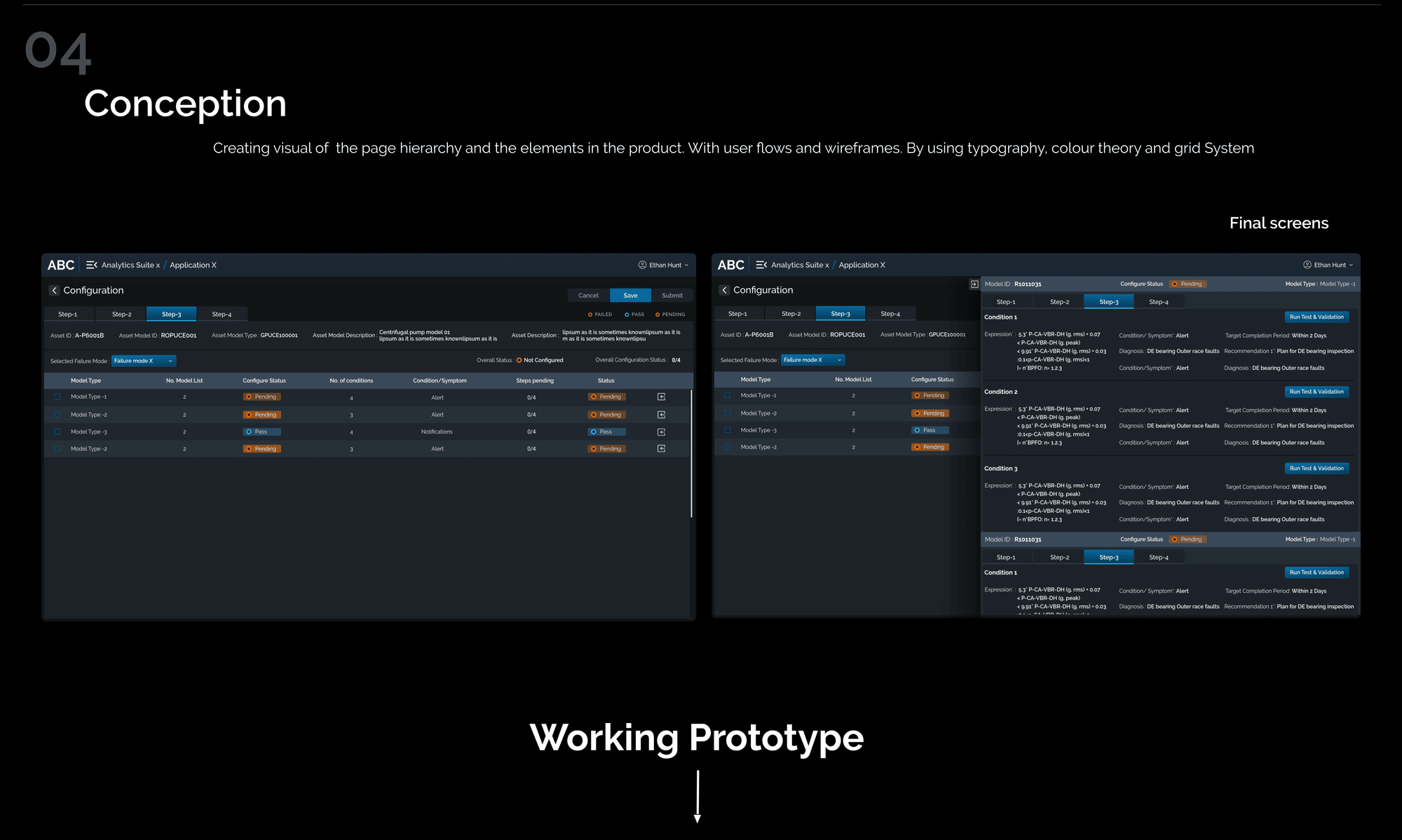Screen dimensions: 1402x840
Task: Tick the first Model Type -2 checkbox, left screen
Action: click(x=57, y=415)
